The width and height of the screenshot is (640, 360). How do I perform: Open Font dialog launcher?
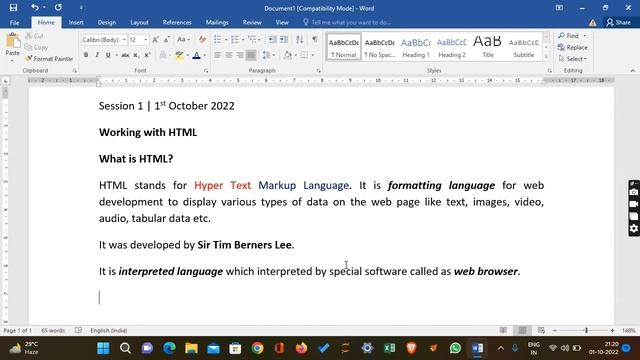click(x=206, y=71)
